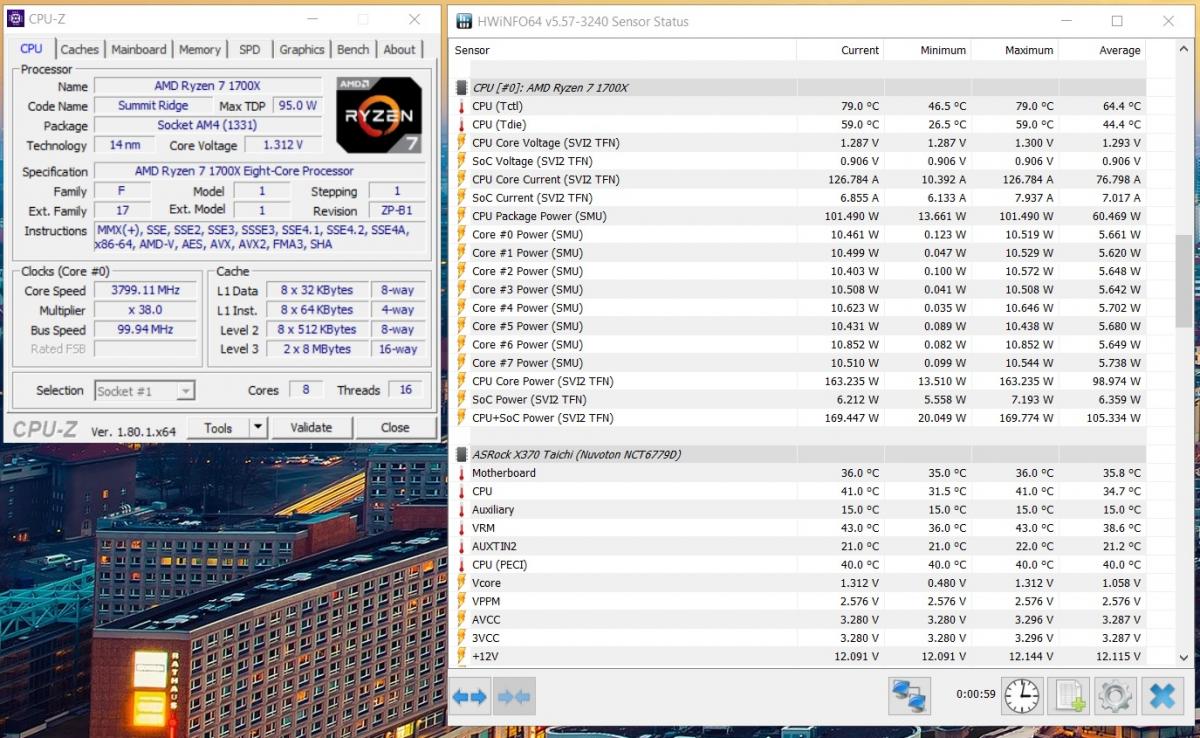Open the Memory tab in CPU-Z

200,49
